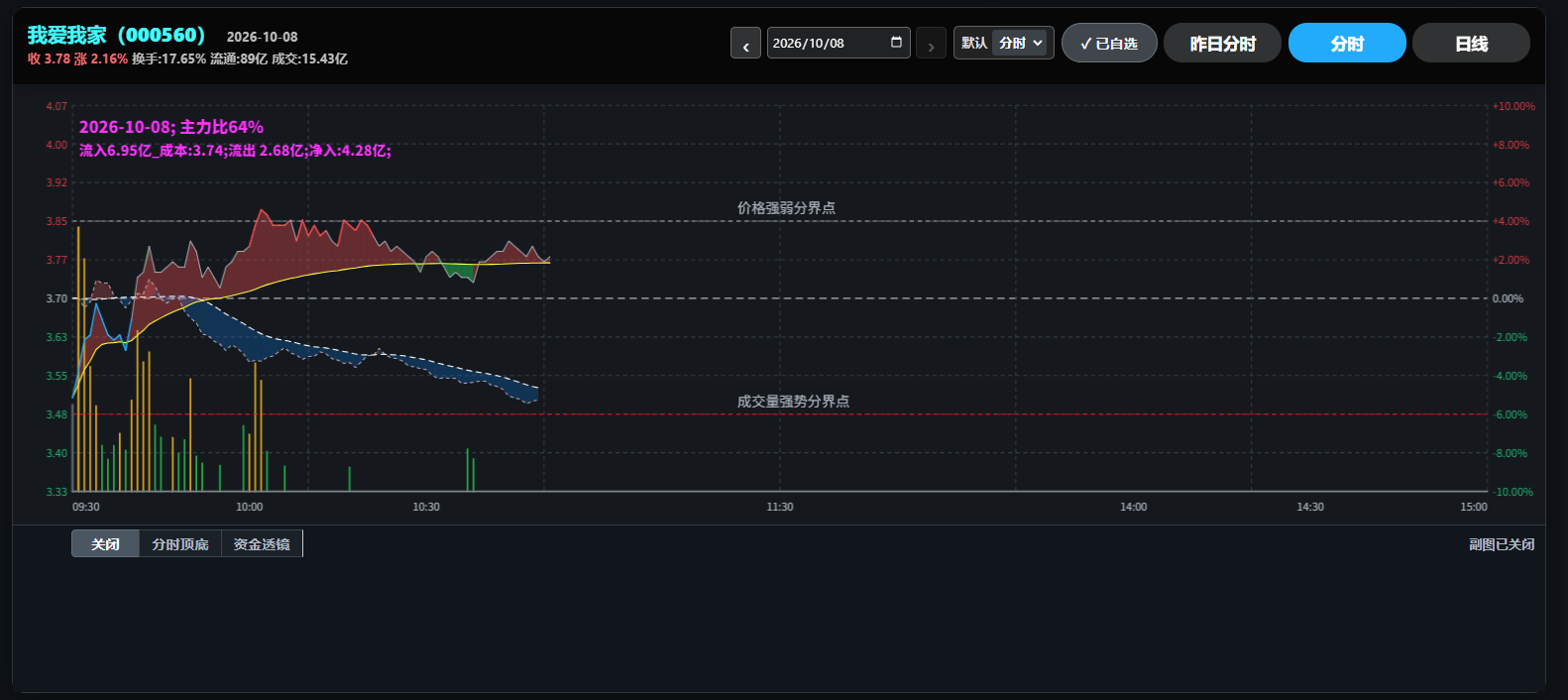1568x700 pixels.
Task: Click the checkmark on 已自选 button
Action: pyautogui.click(x=1086, y=44)
